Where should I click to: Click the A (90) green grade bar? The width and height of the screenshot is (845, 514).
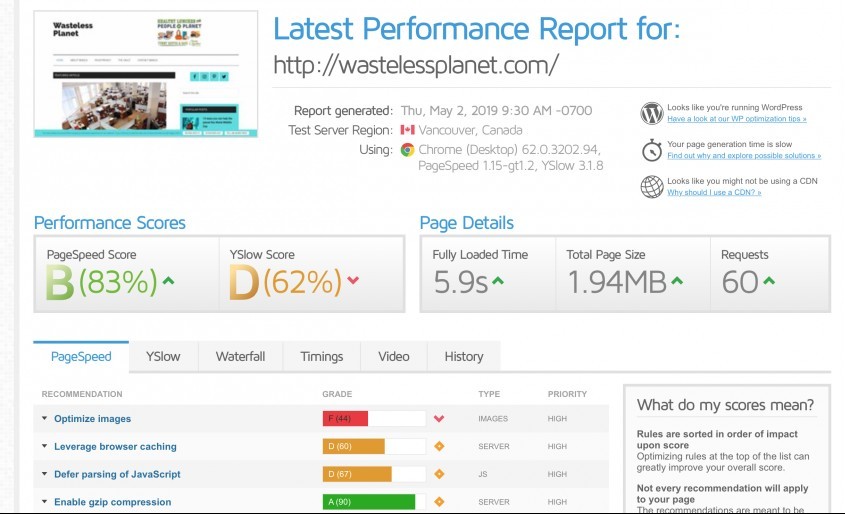[369, 502]
